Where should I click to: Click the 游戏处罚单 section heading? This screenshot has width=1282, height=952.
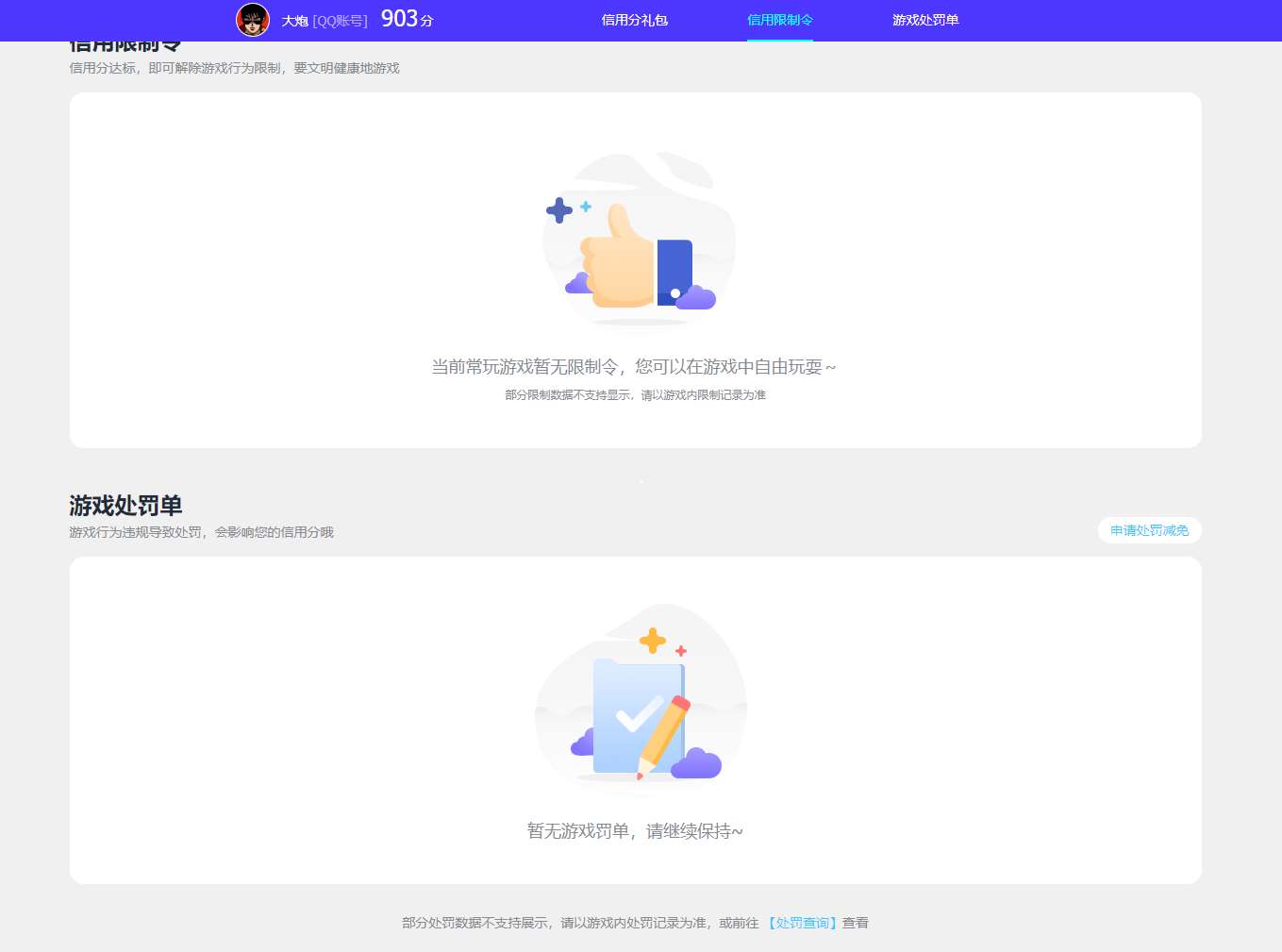[125, 506]
